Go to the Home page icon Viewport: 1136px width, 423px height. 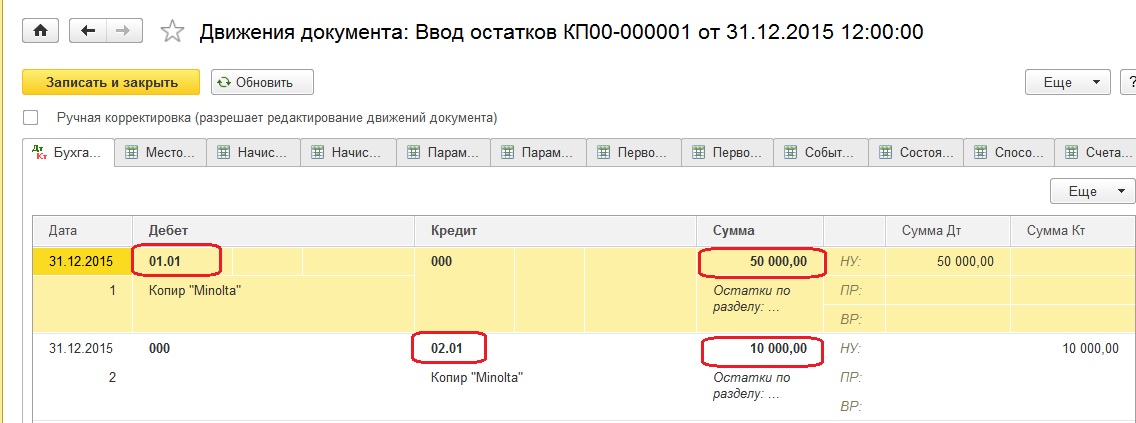41,30
